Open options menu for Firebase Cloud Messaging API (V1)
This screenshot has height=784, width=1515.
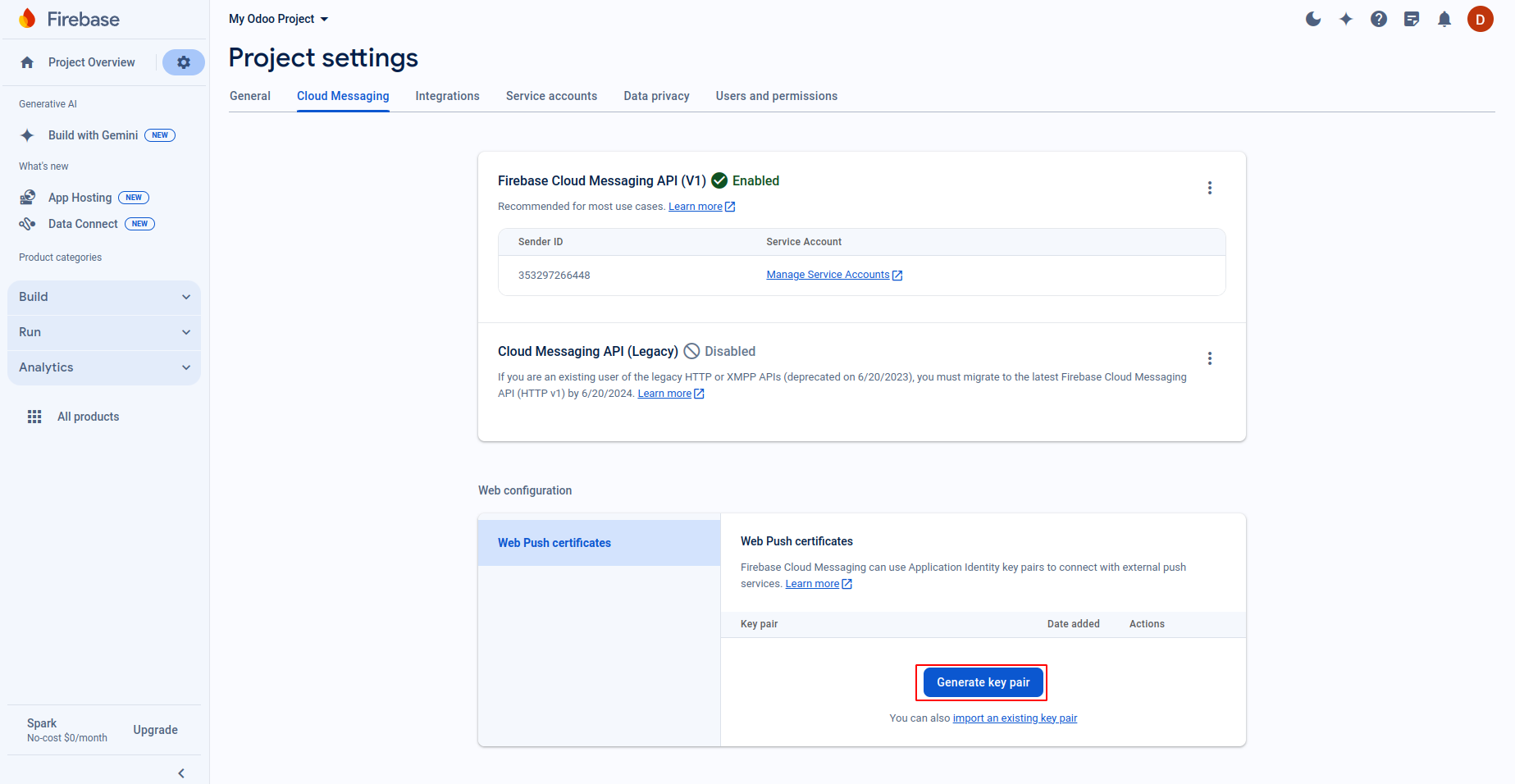point(1209,188)
